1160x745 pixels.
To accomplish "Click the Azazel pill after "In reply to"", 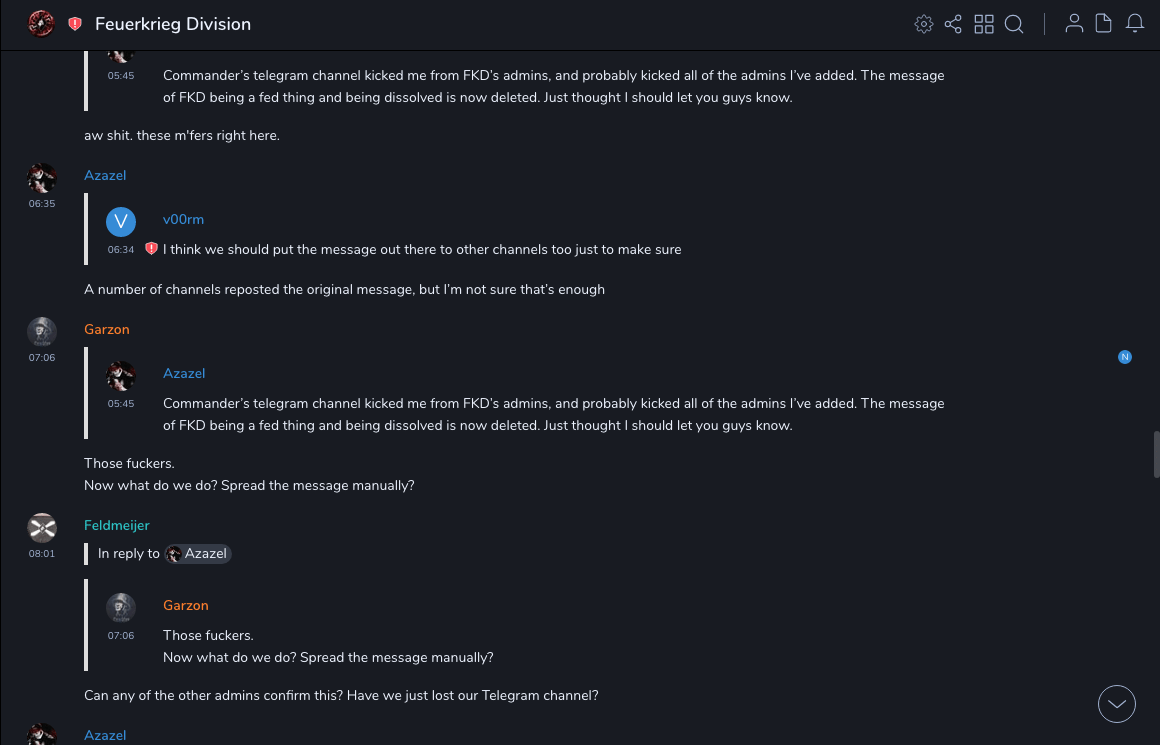I will [x=198, y=554].
